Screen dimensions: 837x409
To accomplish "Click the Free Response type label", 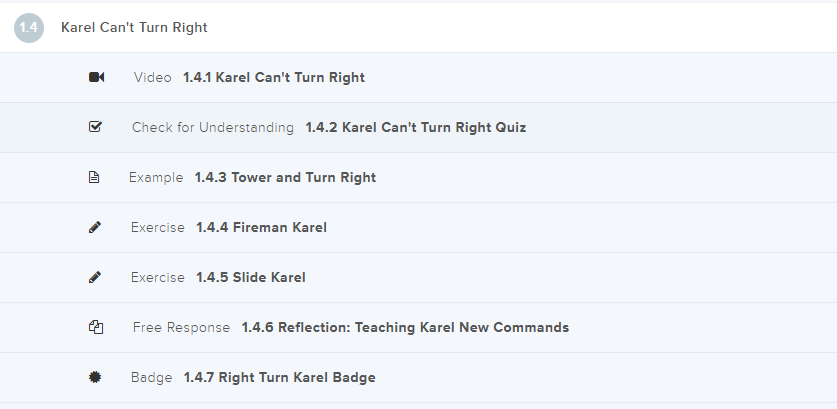I will [181, 328].
